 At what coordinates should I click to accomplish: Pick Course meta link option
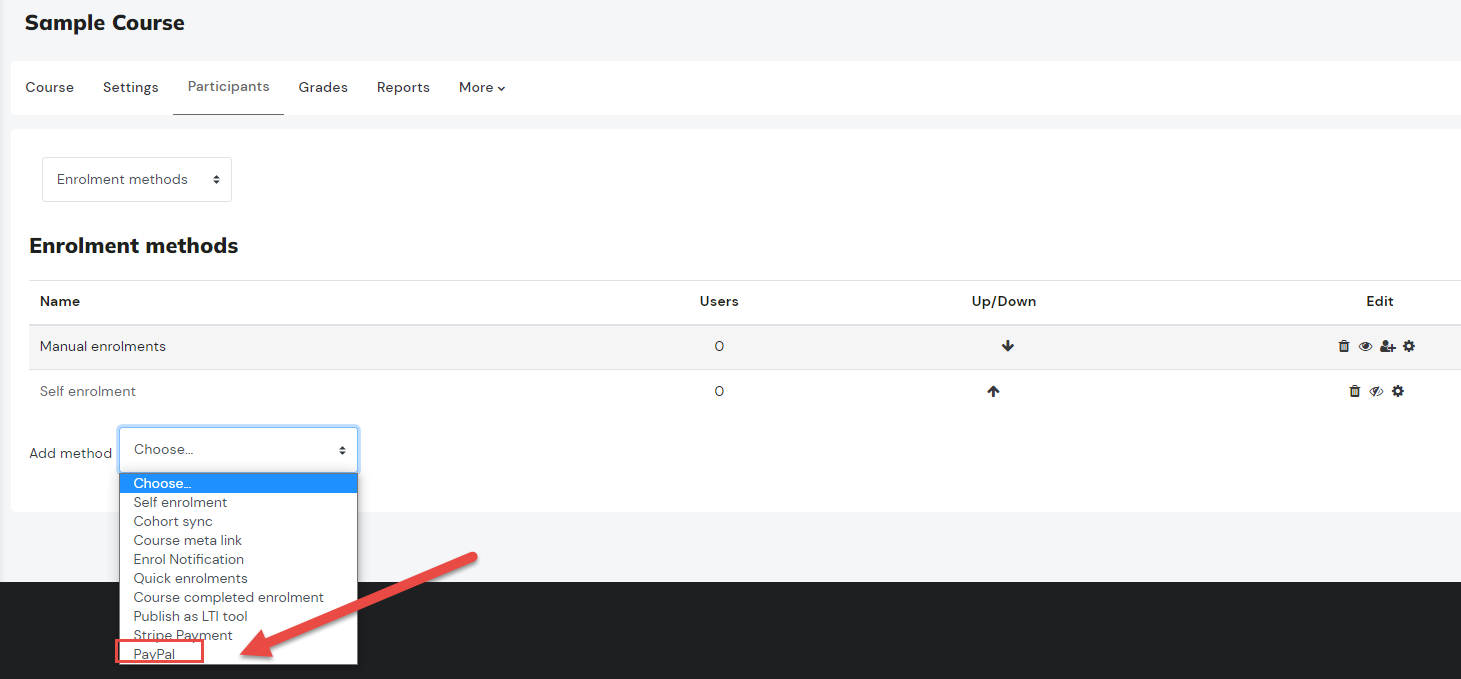(x=238, y=541)
